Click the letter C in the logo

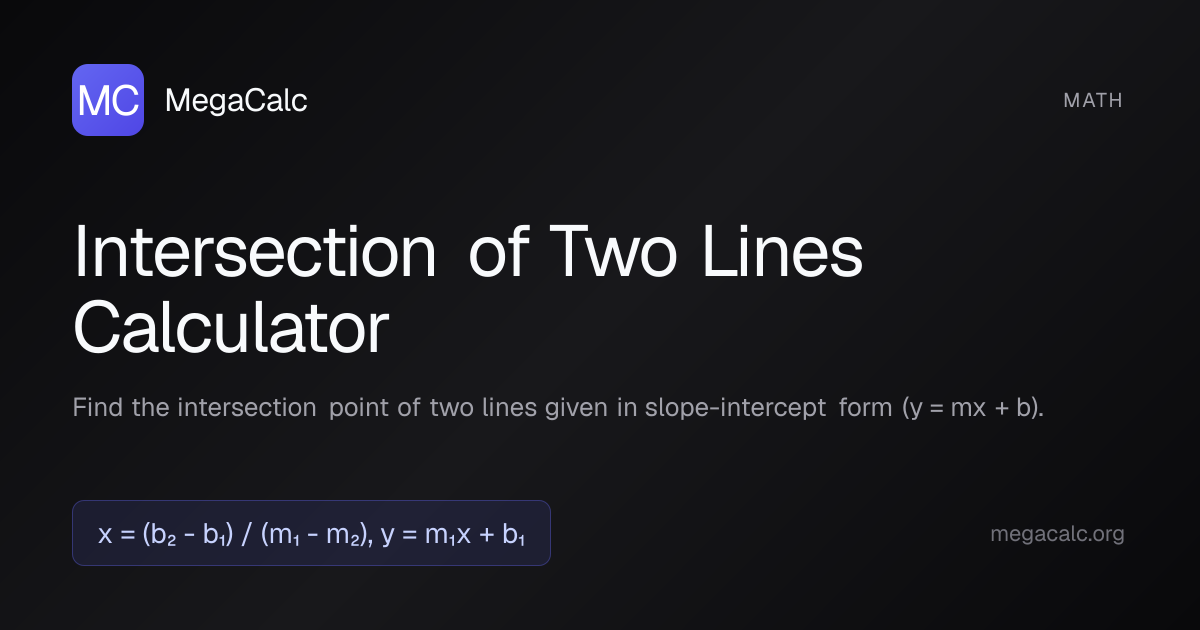point(124,101)
